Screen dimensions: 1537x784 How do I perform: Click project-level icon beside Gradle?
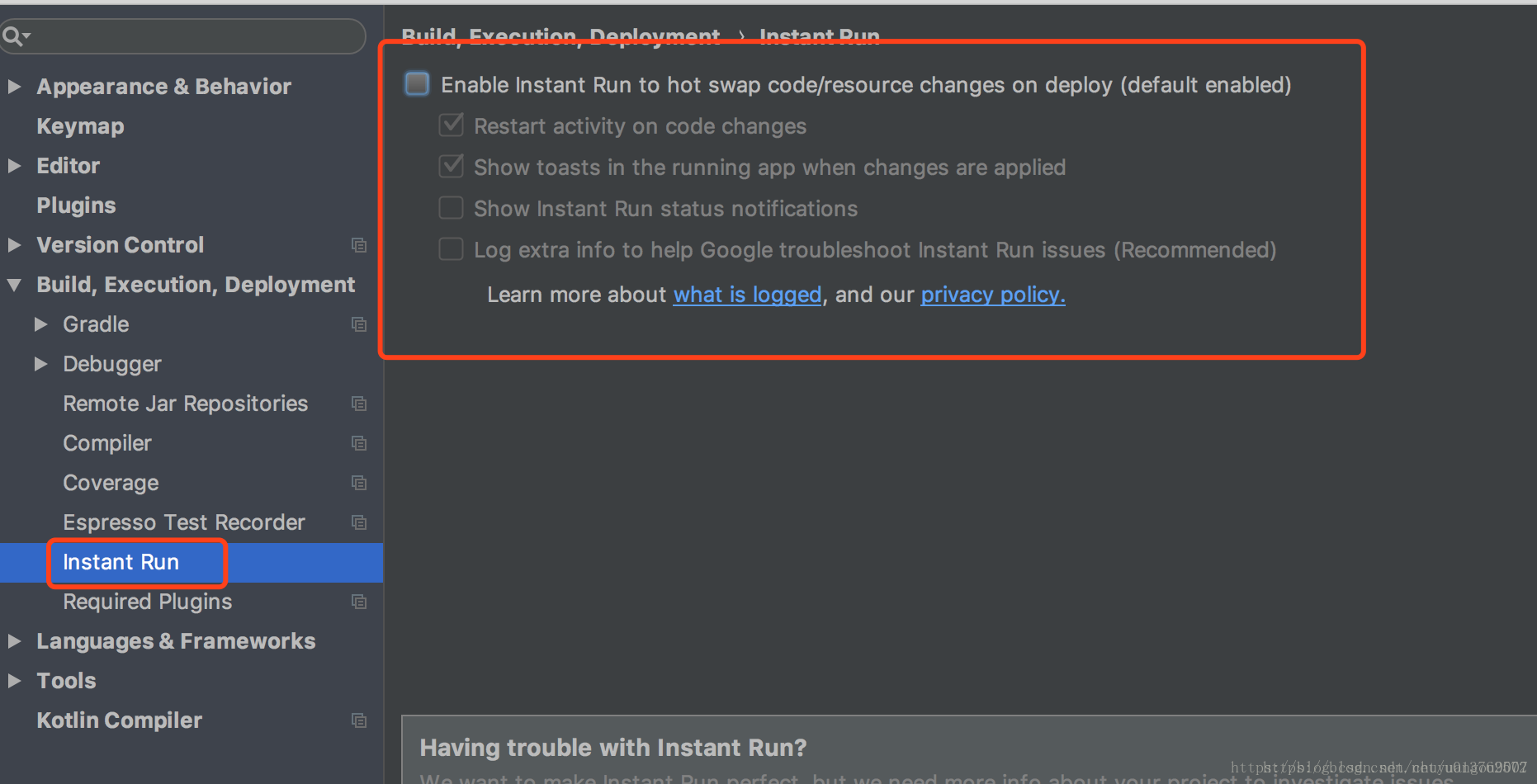[359, 324]
